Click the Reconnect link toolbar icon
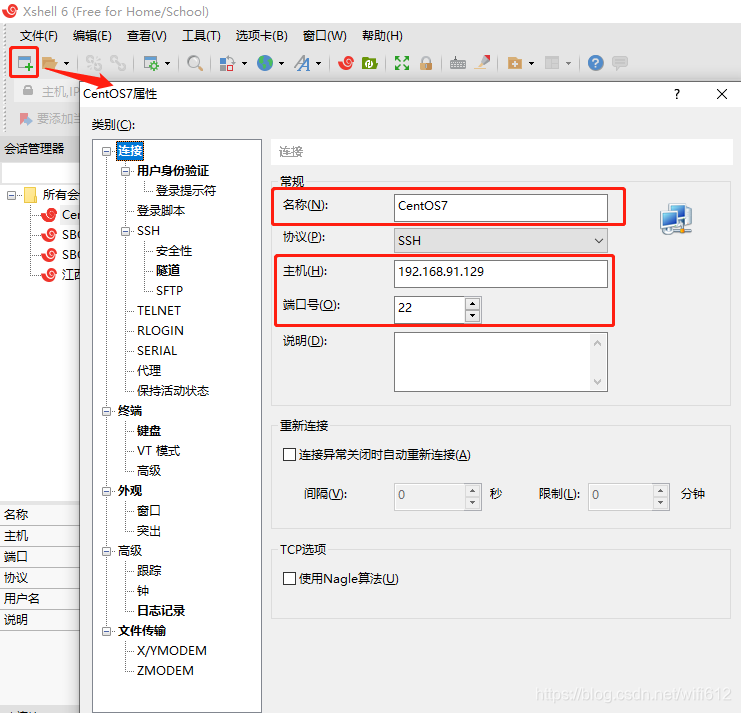Screen dimensions: 741x713 click(118, 63)
